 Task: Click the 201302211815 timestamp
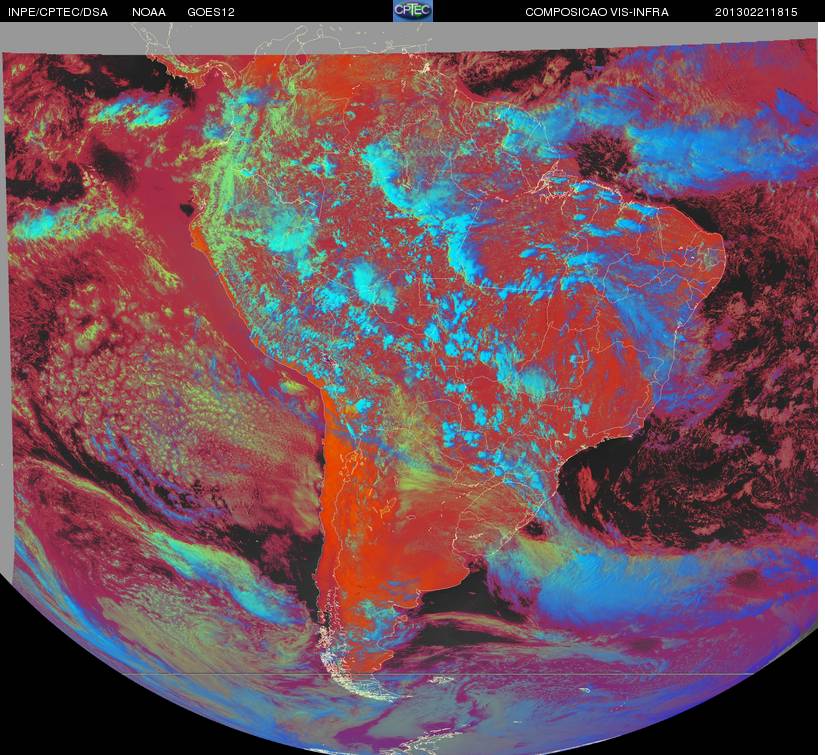pyautogui.click(x=756, y=12)
